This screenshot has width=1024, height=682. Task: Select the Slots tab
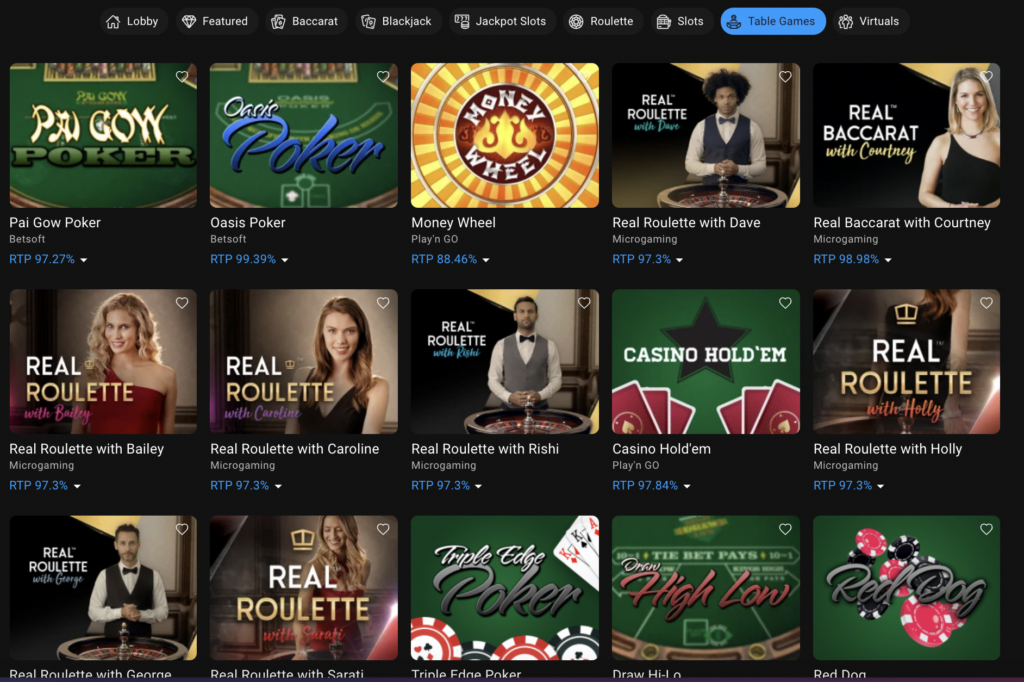681,22
